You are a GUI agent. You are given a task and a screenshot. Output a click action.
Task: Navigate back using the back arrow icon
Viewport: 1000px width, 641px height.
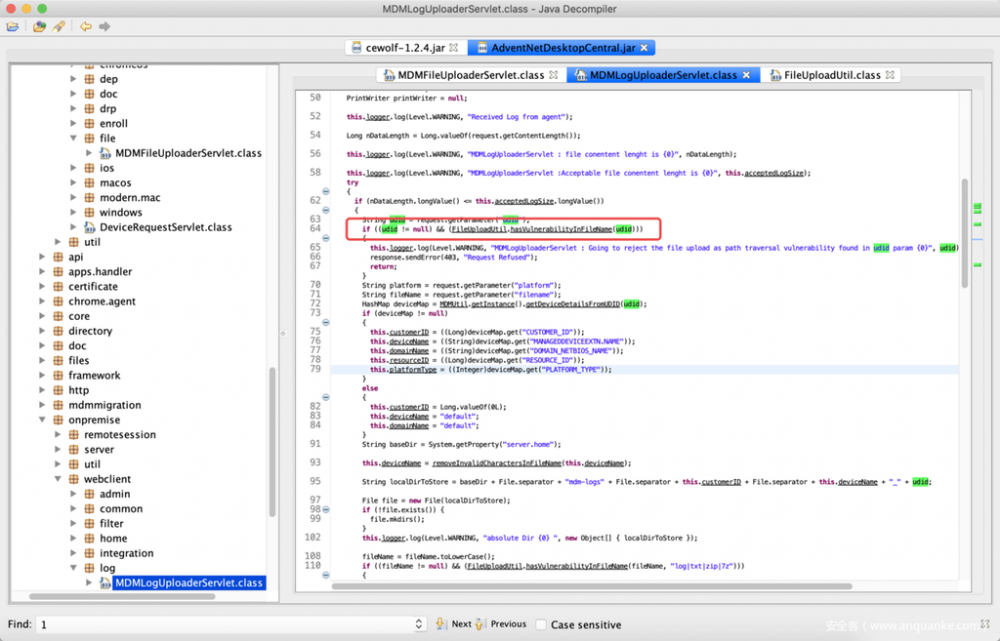tap(84, 26)
